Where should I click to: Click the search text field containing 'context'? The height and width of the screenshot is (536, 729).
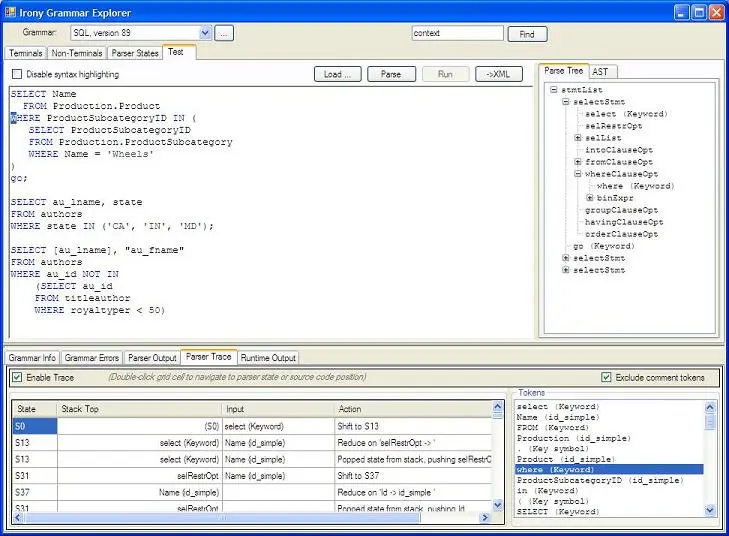point(457,33)
